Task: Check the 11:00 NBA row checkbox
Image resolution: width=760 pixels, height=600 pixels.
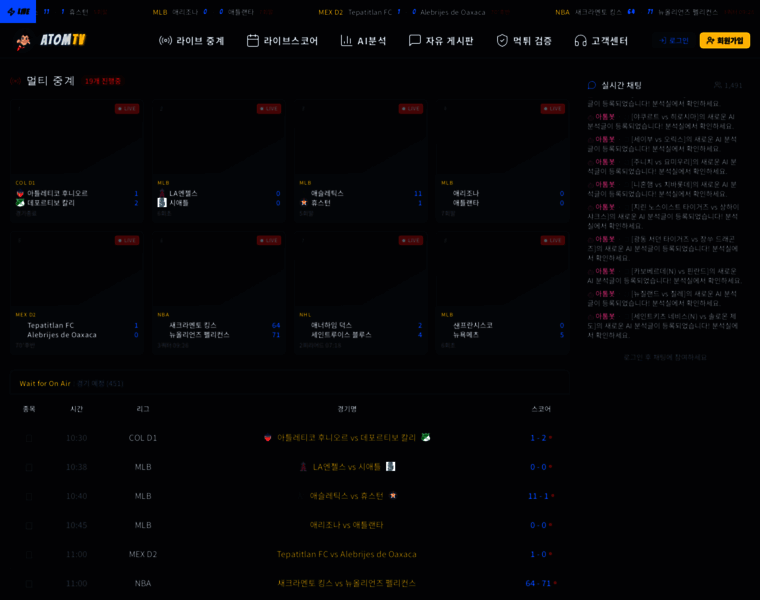Action: pos(29,584)
